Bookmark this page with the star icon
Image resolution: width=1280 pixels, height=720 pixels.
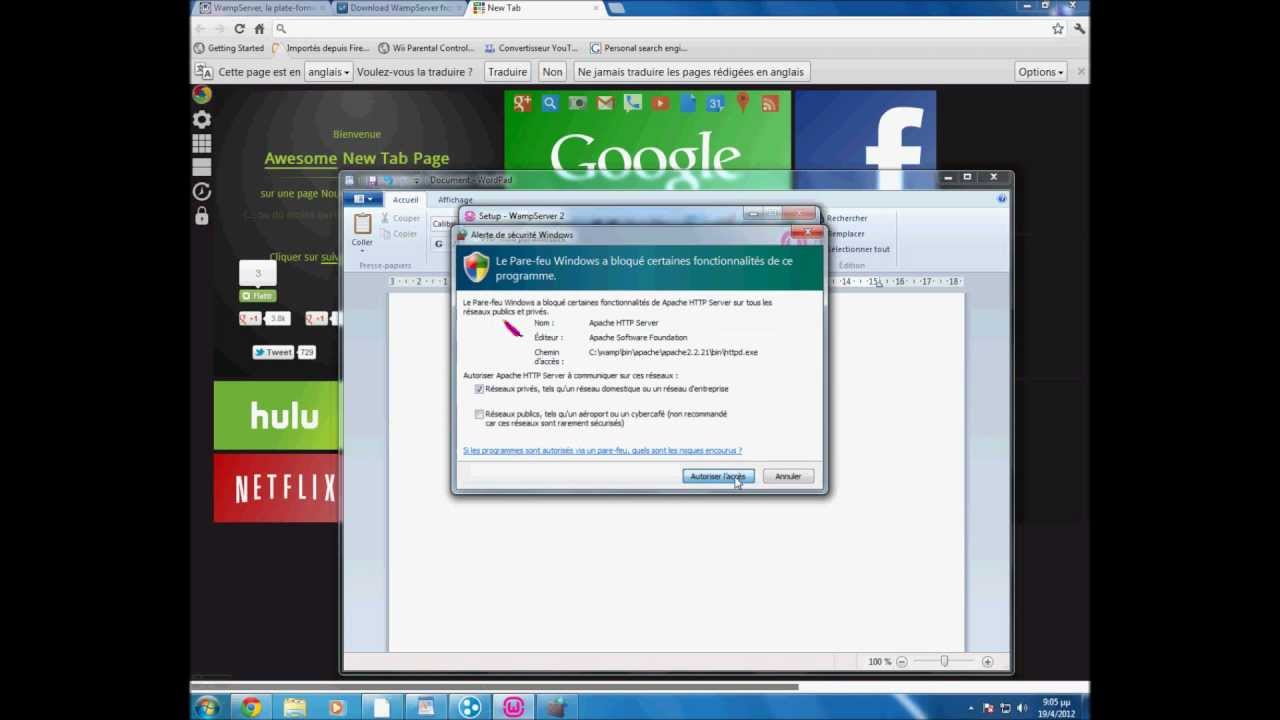(1058, 29)
